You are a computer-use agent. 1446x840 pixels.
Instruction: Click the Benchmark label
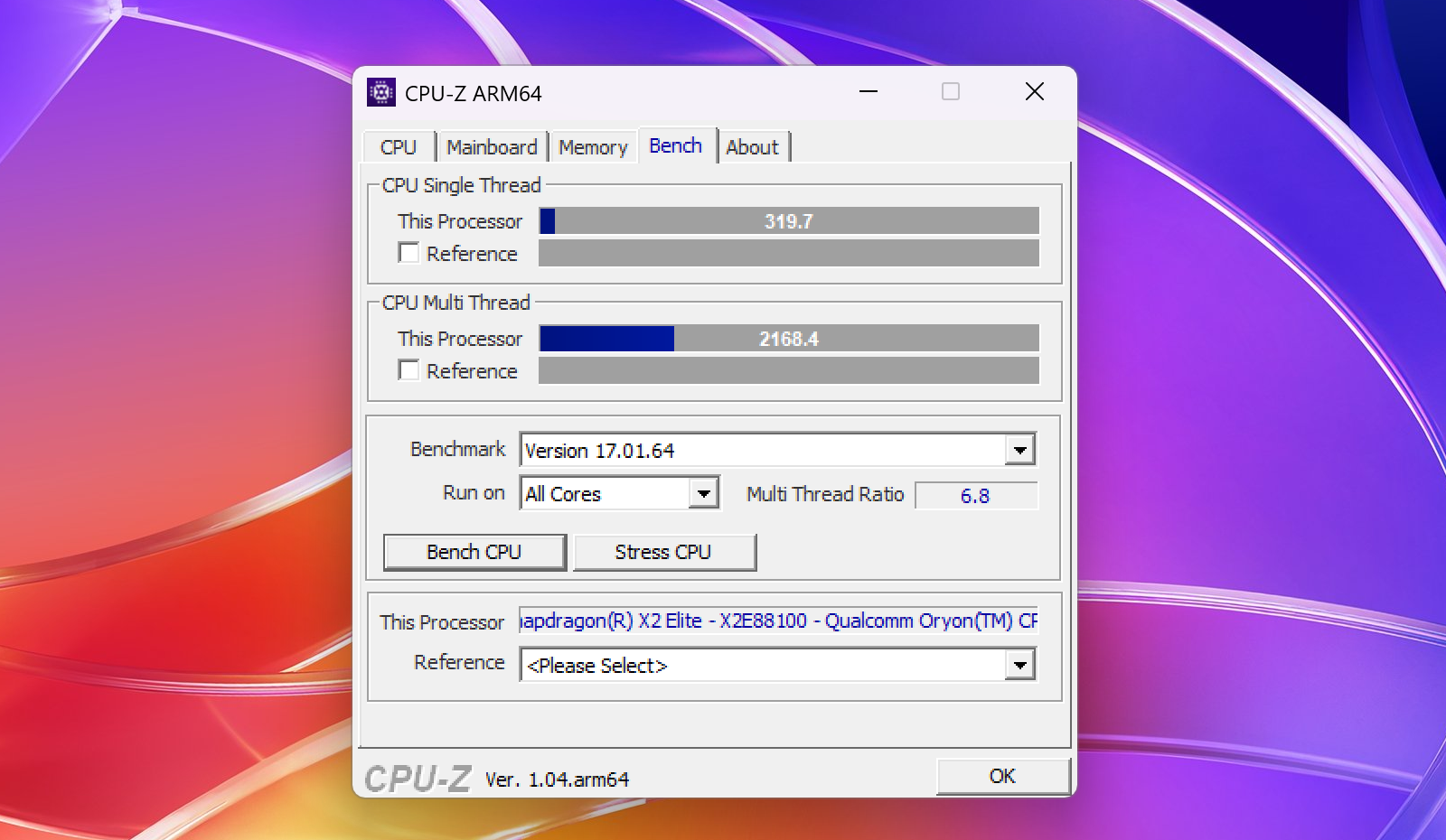tap(458, 449)
